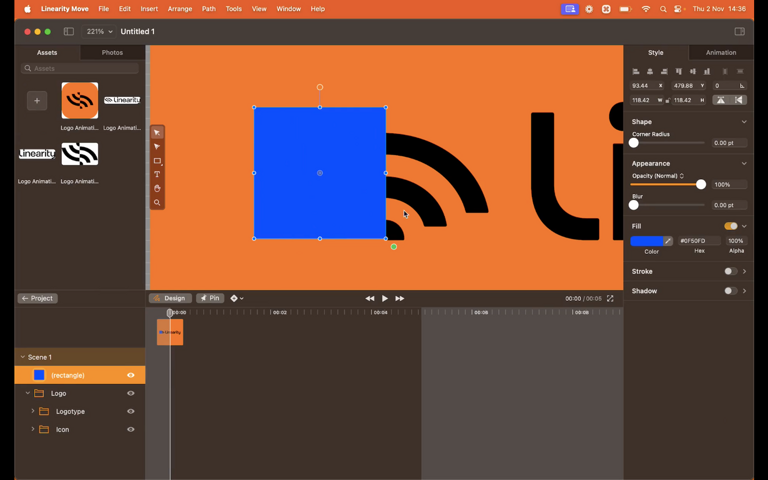Collapse the Appearance section chevron
This screenshot has height=480, width=768.
(x=744, y=164)
